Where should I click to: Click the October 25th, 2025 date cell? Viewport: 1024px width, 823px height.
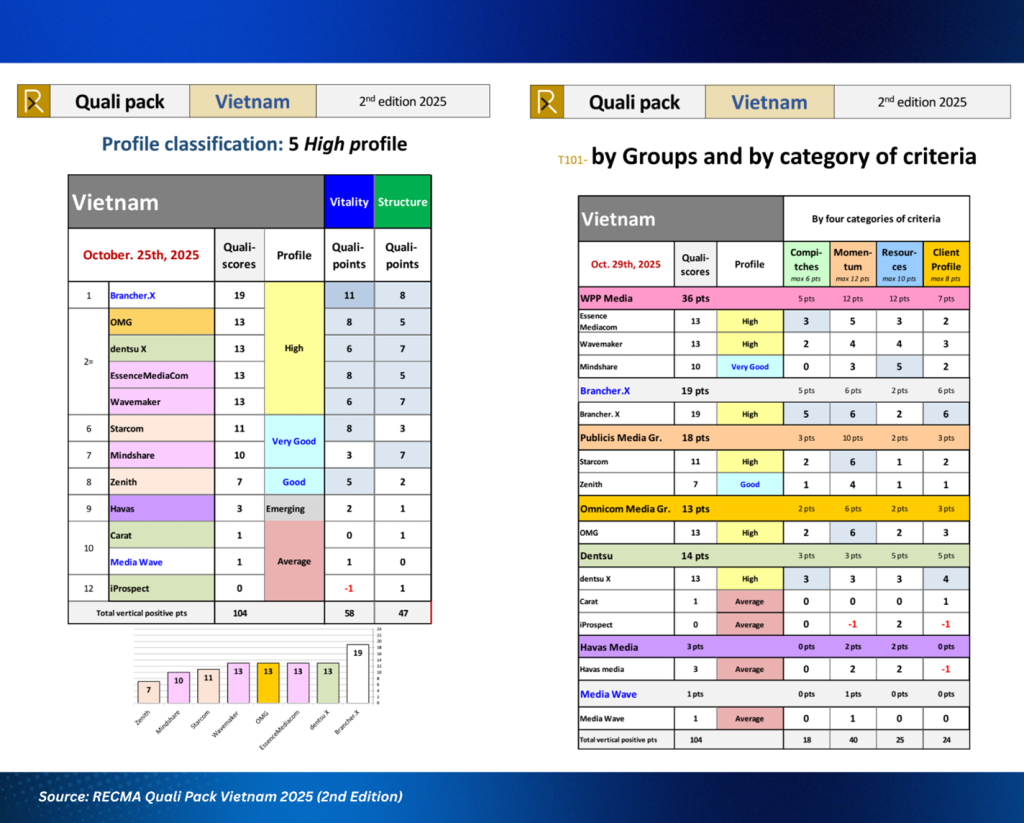point(140,255)
